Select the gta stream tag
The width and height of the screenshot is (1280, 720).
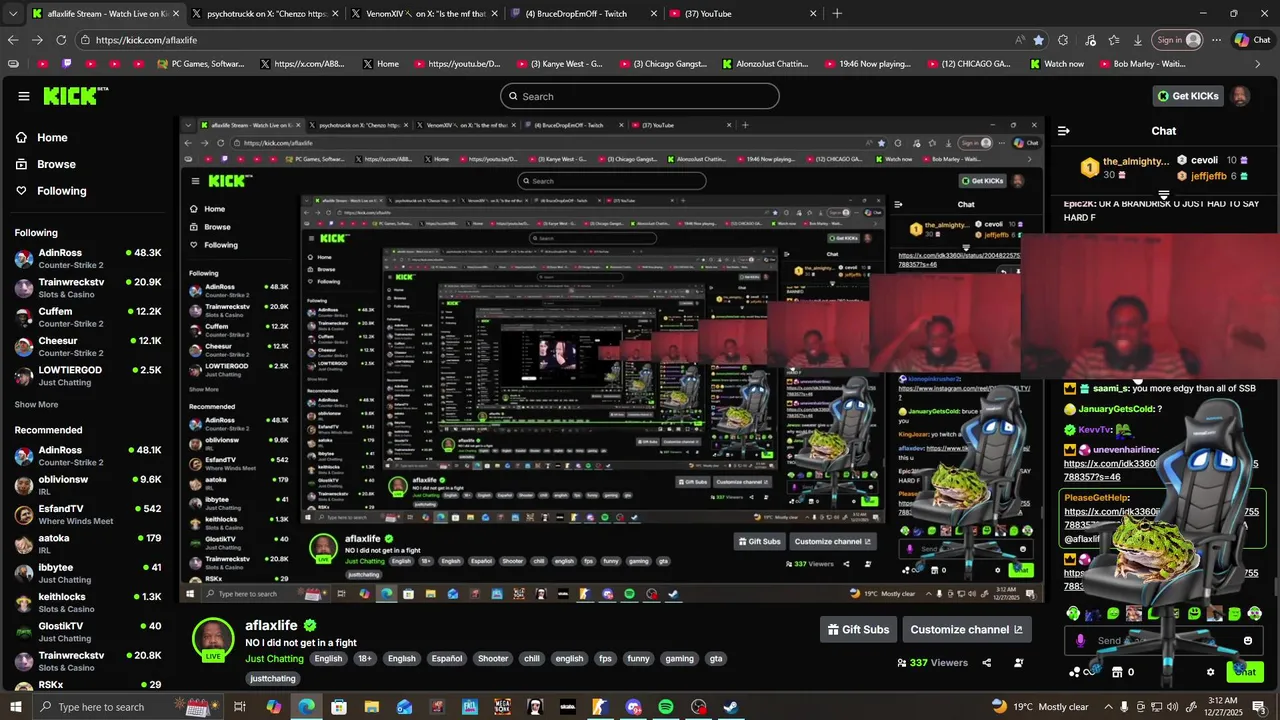coord(716,659)
